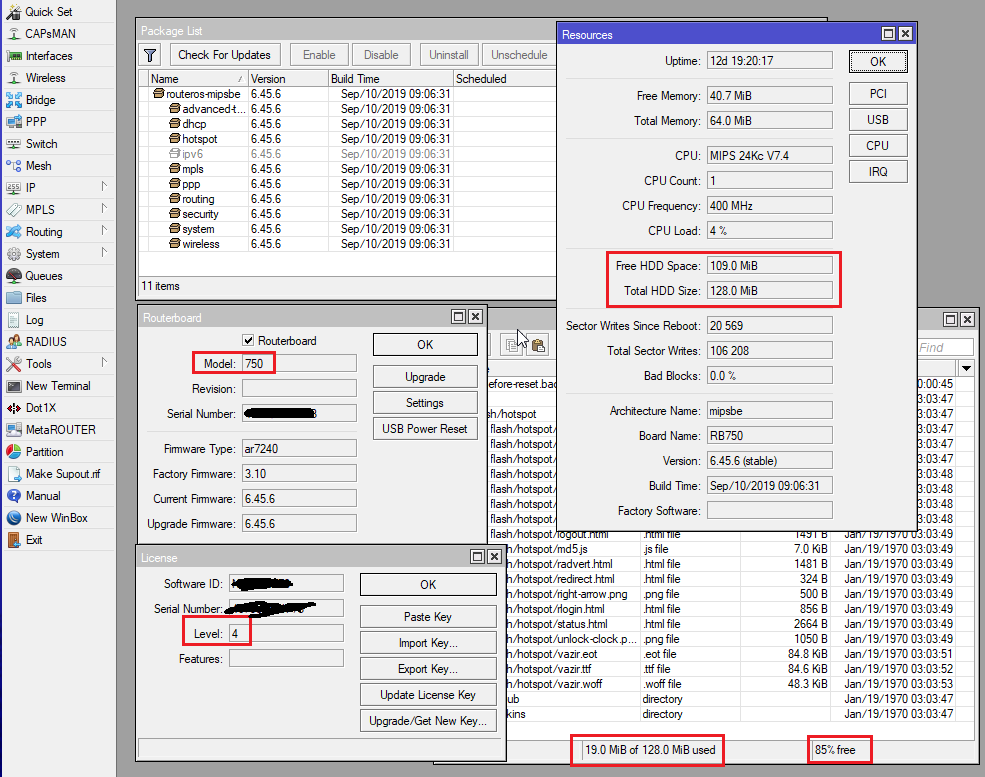Click the paste icon in File List toolbar

[x=538, y=345]
